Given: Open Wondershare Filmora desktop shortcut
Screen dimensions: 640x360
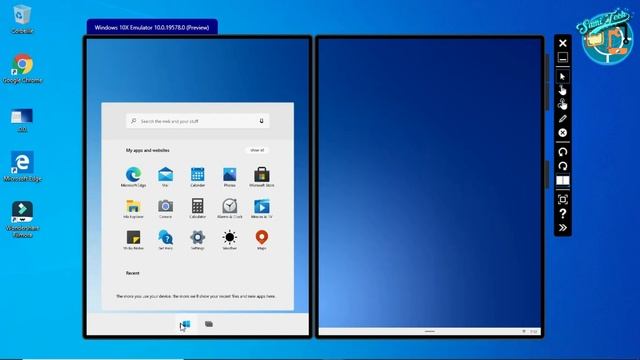Looking at the screenshot, I should coord(22,219).
